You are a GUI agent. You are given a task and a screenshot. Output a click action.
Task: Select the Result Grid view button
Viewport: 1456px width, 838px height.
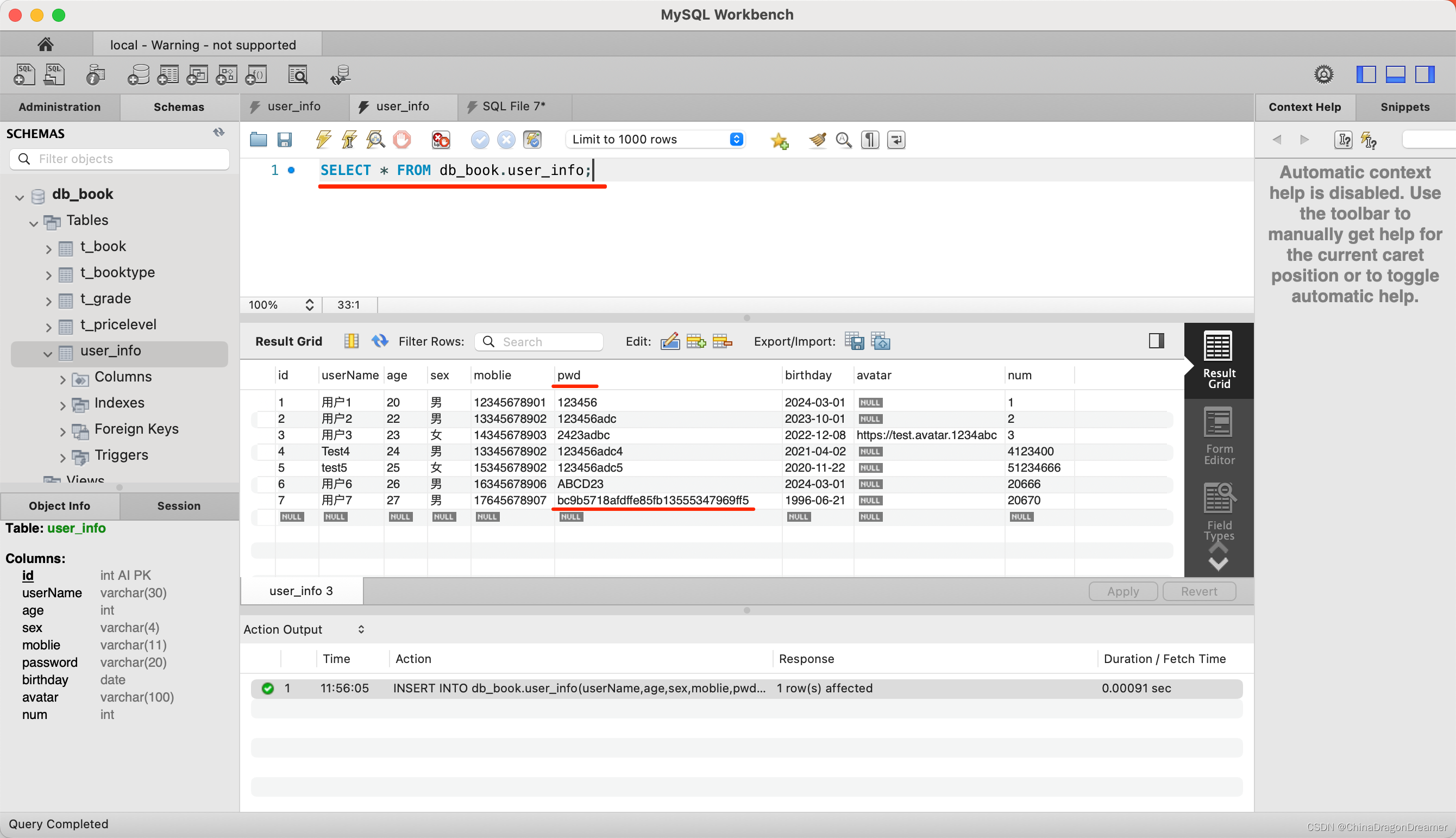coord(1219,360)
